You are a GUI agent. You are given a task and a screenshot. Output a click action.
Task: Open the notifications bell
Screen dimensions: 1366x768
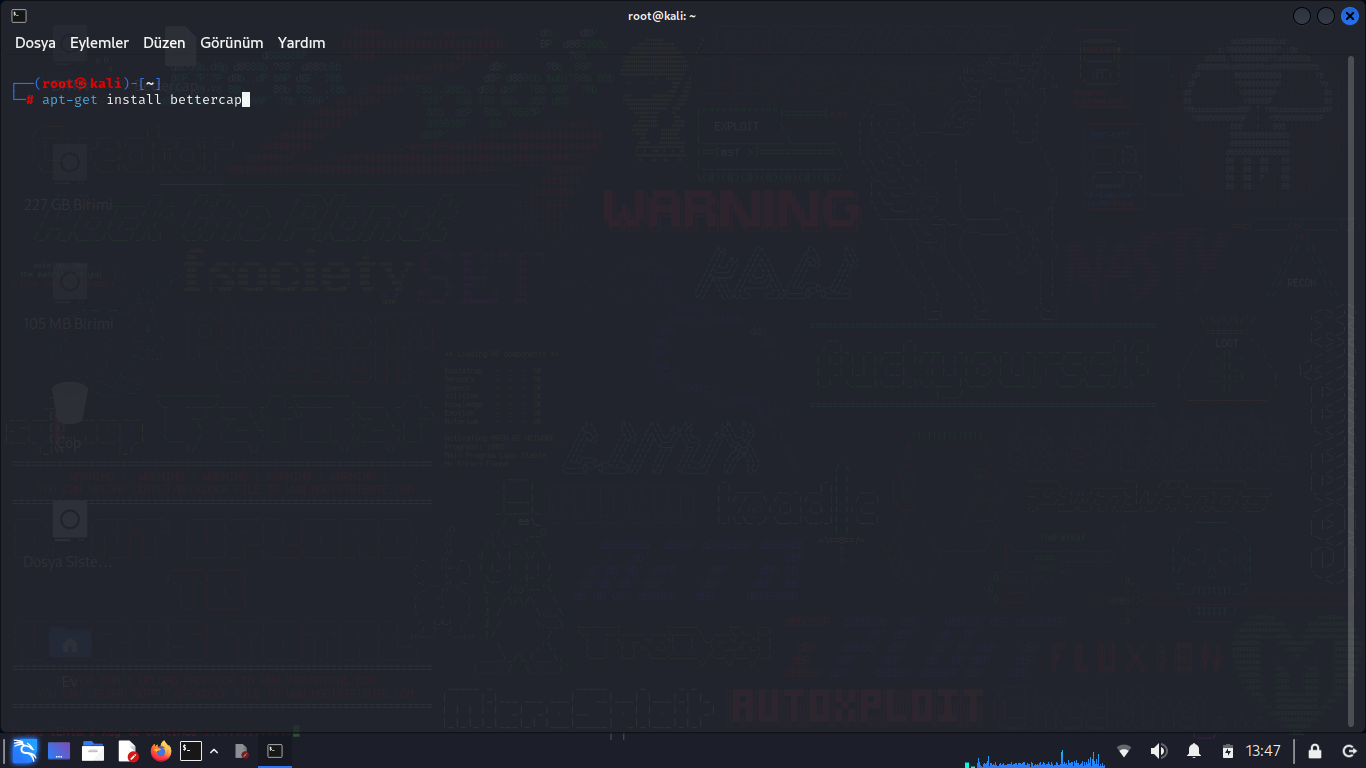click(1194, 750)
